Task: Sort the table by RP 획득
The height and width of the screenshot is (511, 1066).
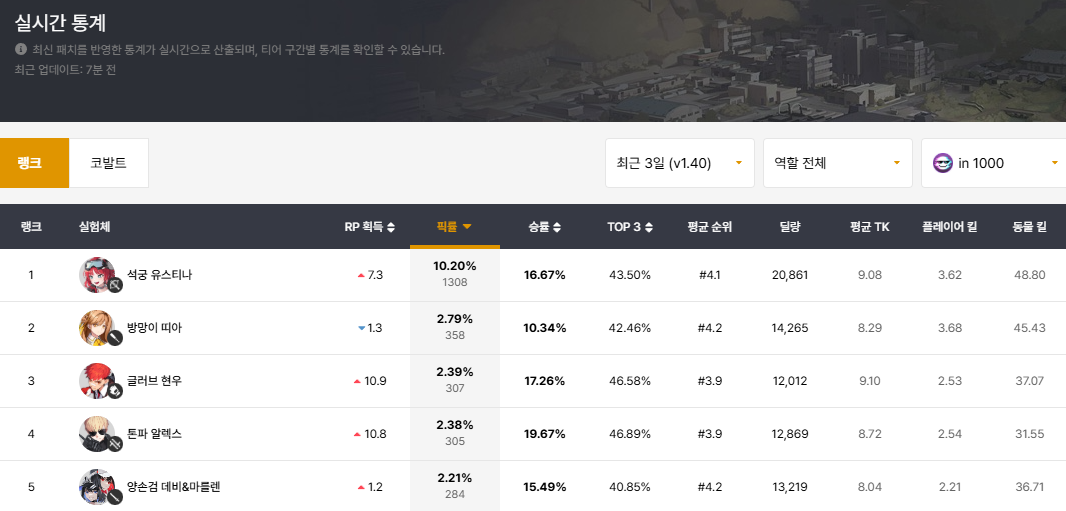Action: [369, 227]
